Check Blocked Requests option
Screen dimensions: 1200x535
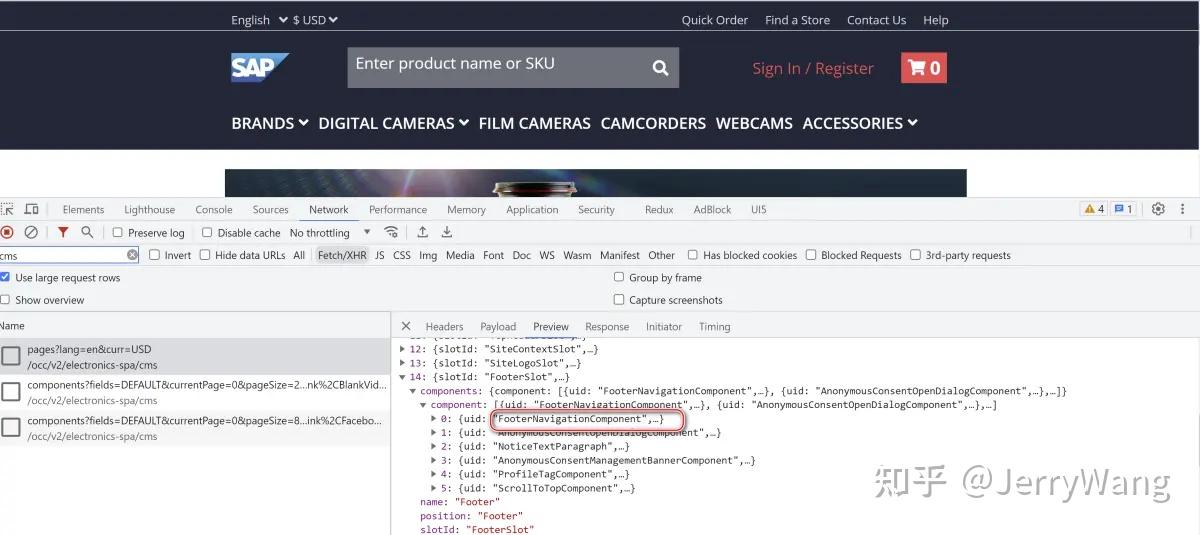pyautogui.click(x=811, y=255)
